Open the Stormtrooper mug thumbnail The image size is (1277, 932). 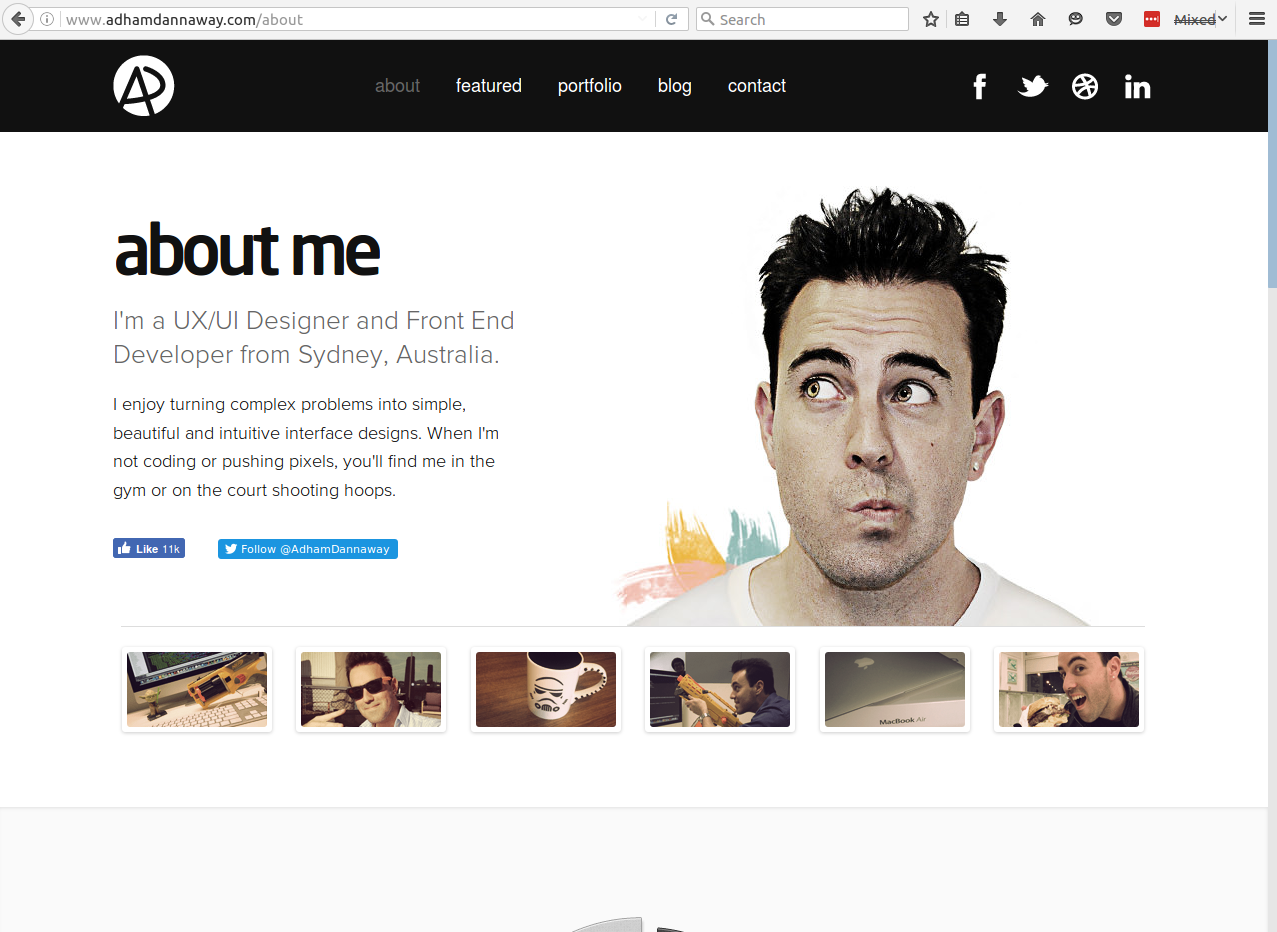pos(546,690)
